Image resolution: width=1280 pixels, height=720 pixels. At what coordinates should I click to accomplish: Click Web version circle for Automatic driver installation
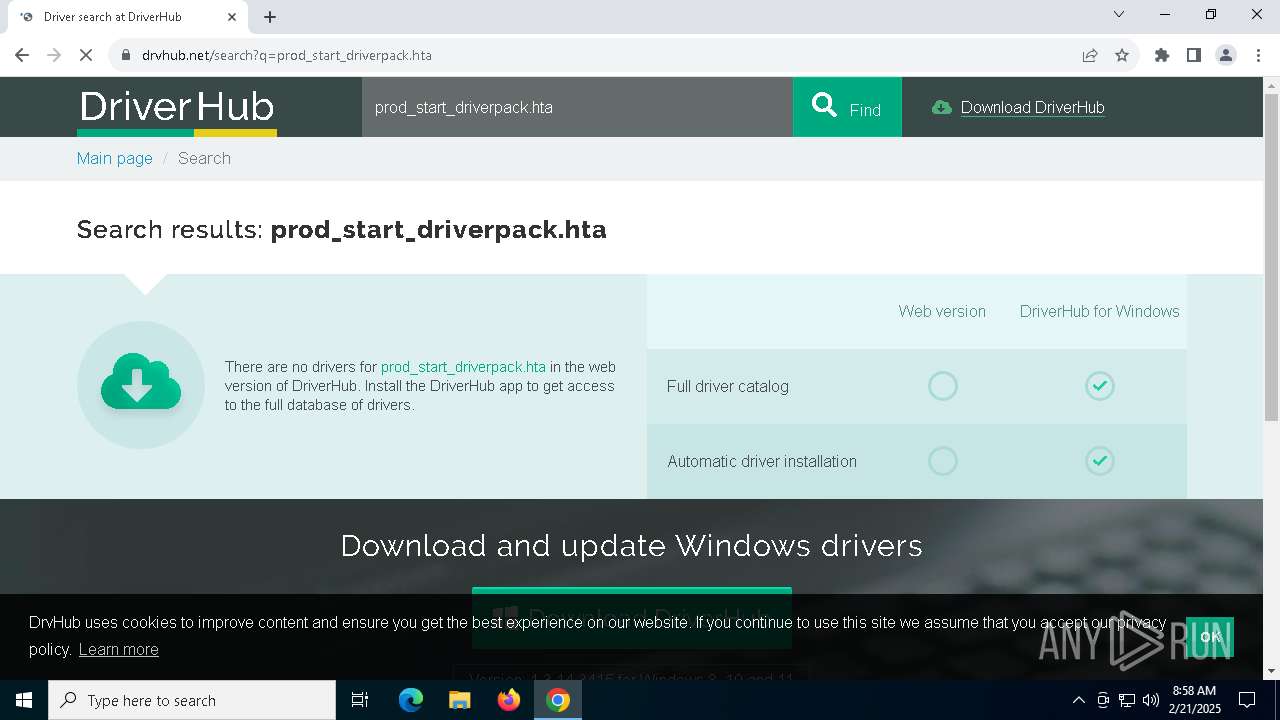pos(943,461)
